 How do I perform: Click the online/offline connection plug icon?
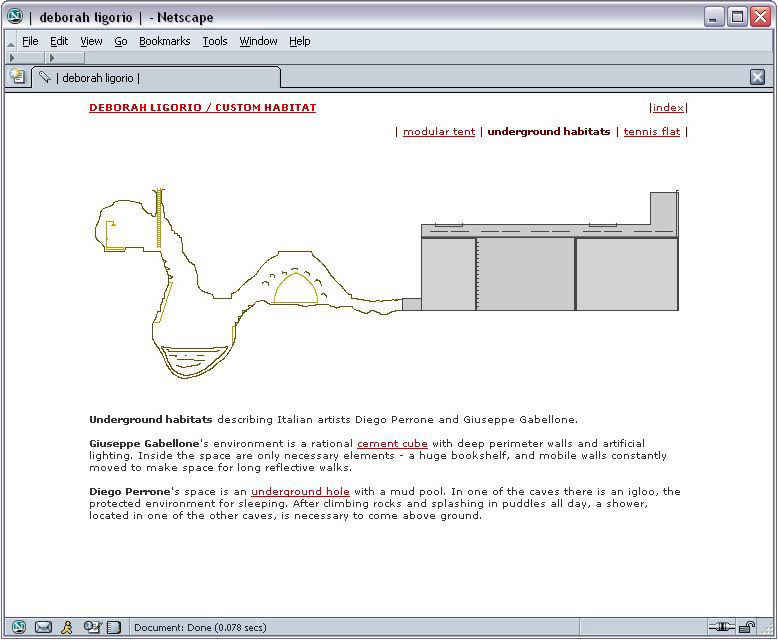click(x=722, y=628)
